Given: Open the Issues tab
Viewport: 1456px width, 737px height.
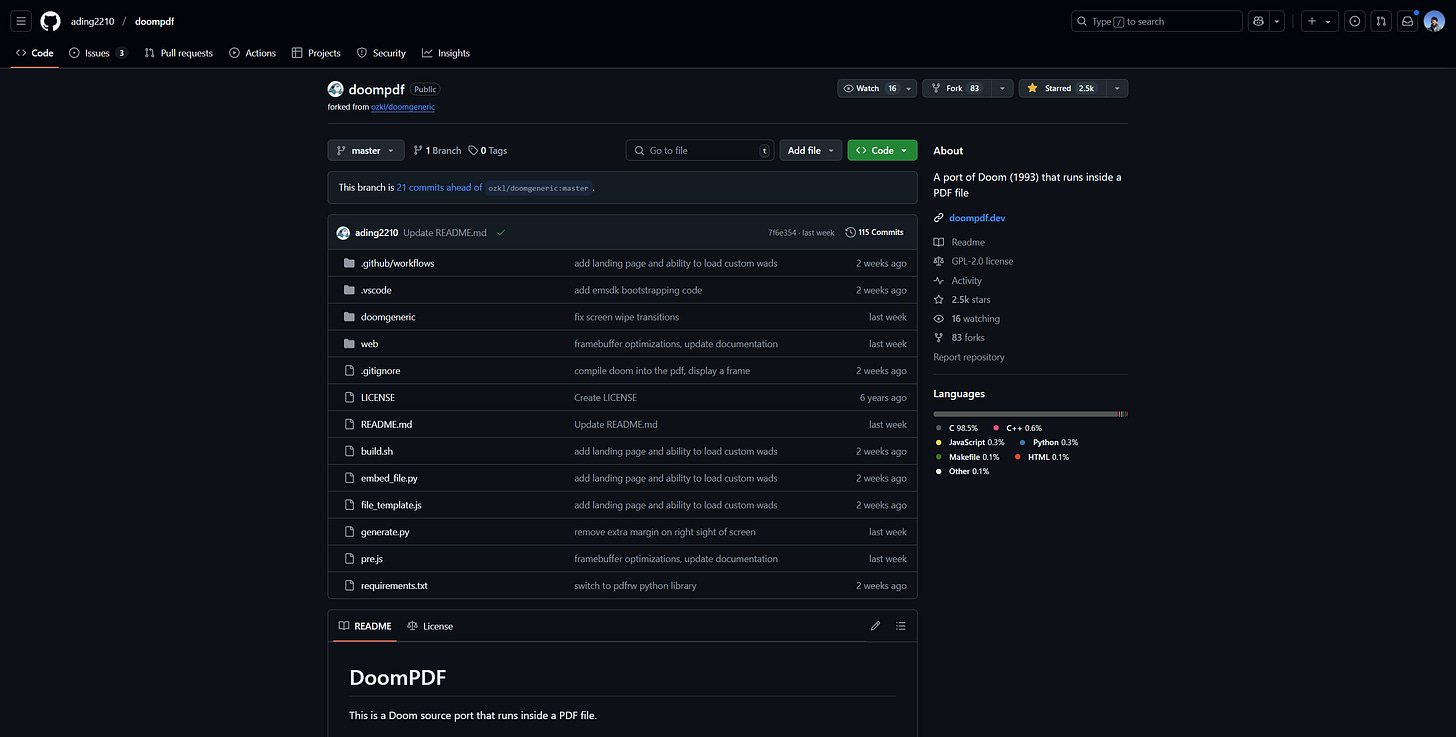Looking at the screenshot, I should point(98,53).
